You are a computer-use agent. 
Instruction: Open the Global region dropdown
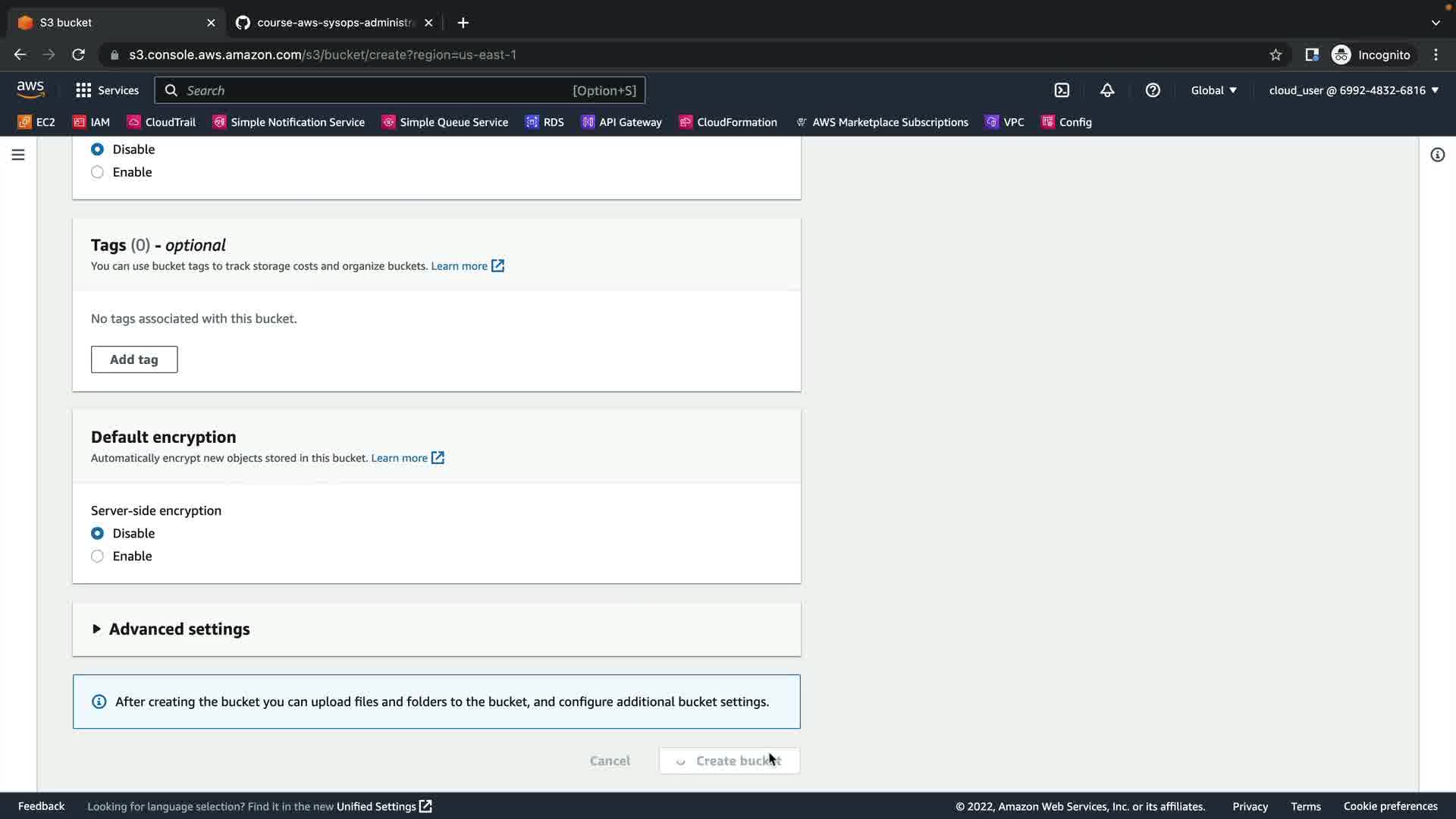click(x=1213, y=90)
